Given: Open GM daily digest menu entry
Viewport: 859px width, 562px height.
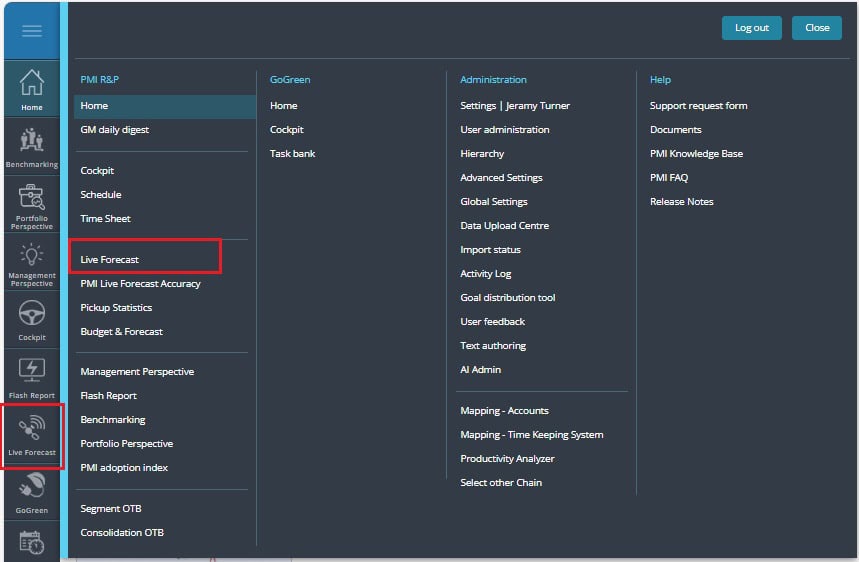Looking at the screenshot, I should pos(114,130).
